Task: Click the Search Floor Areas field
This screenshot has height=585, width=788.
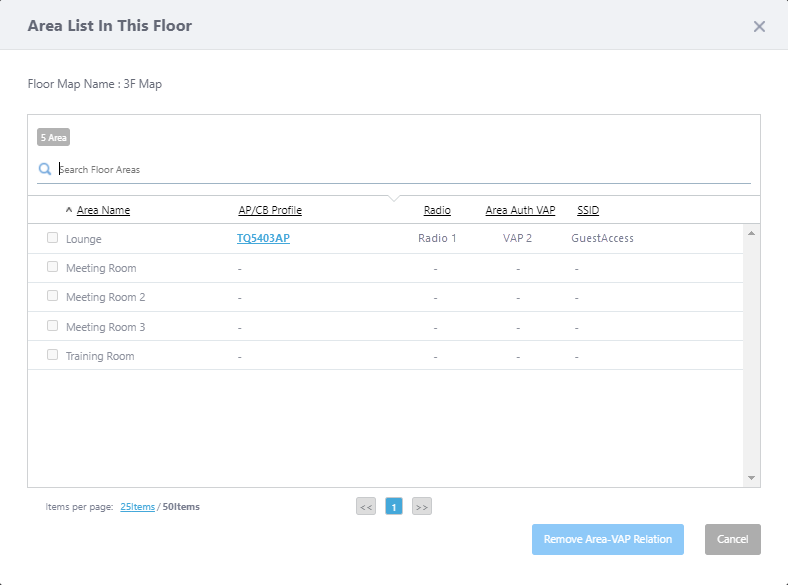Action: 400,169
